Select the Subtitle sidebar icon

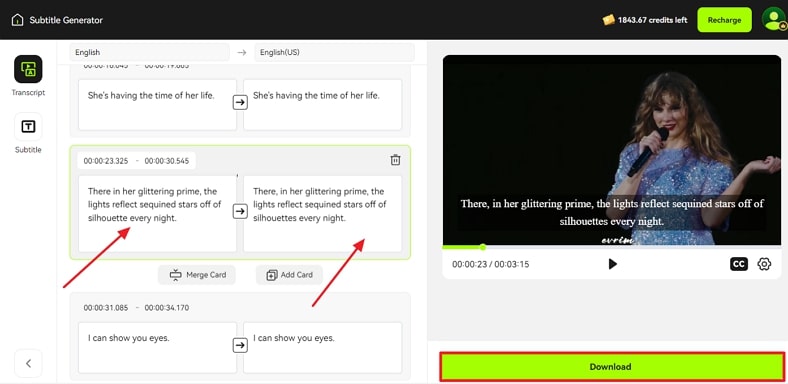(28, 127)
